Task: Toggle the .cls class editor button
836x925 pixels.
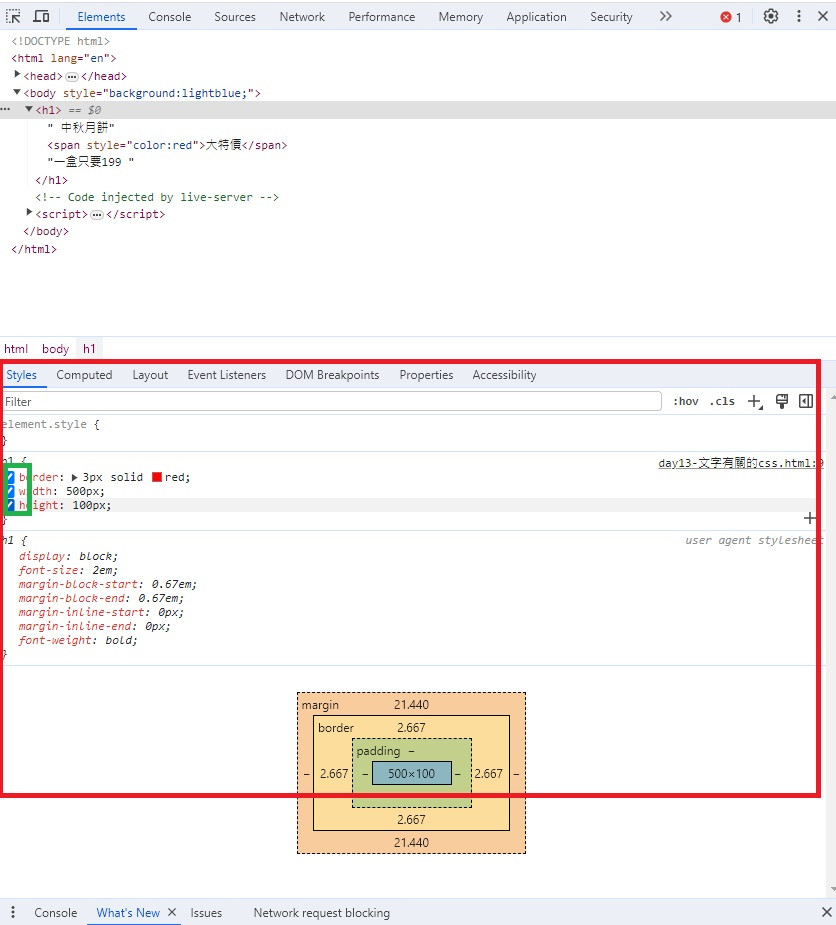Action: (x=722, y=402)
